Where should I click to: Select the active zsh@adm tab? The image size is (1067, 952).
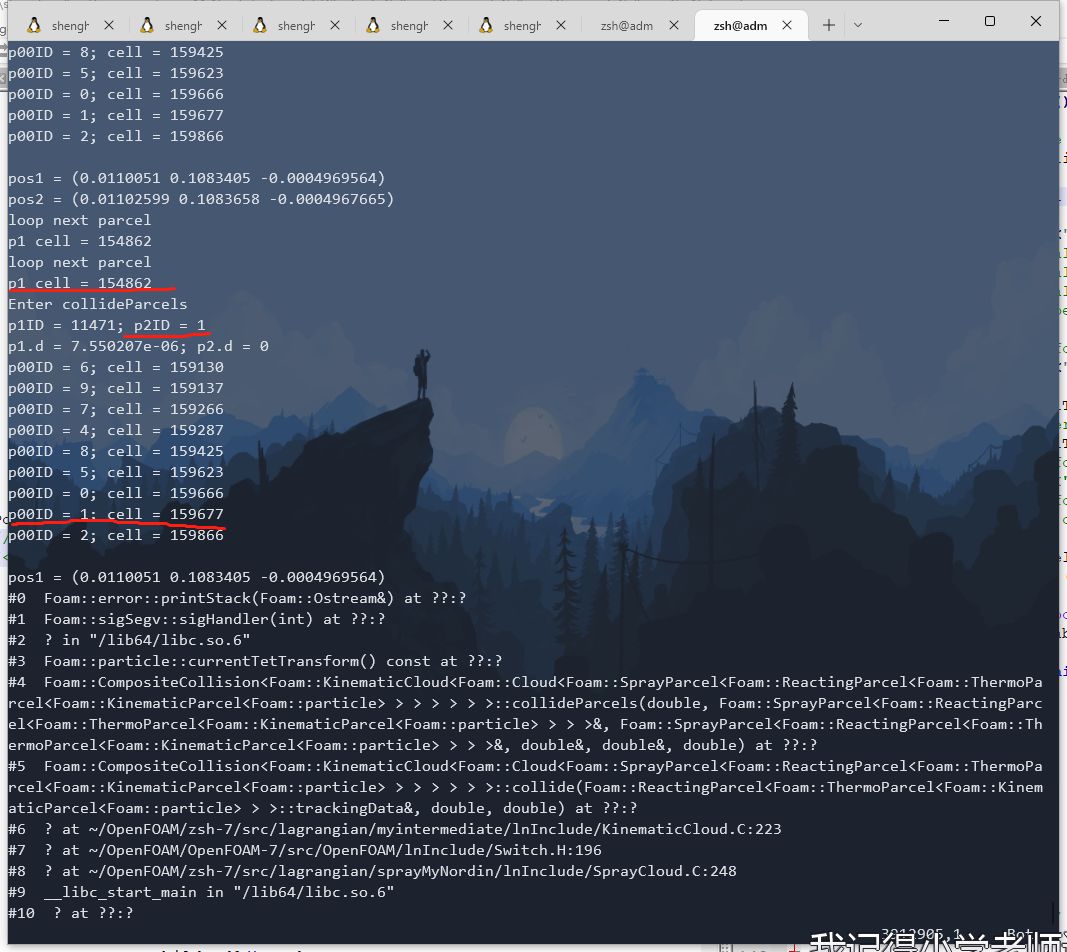[x=740, y=26]
